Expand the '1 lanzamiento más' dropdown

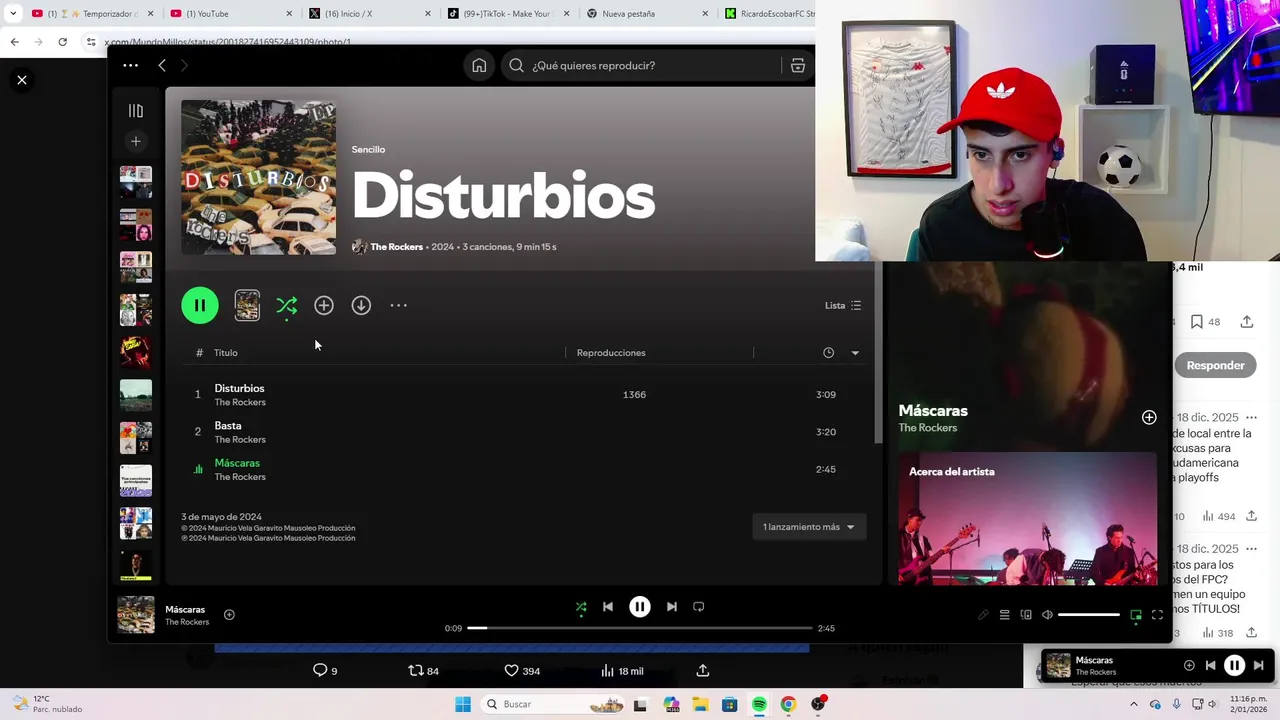click(809, 527)
